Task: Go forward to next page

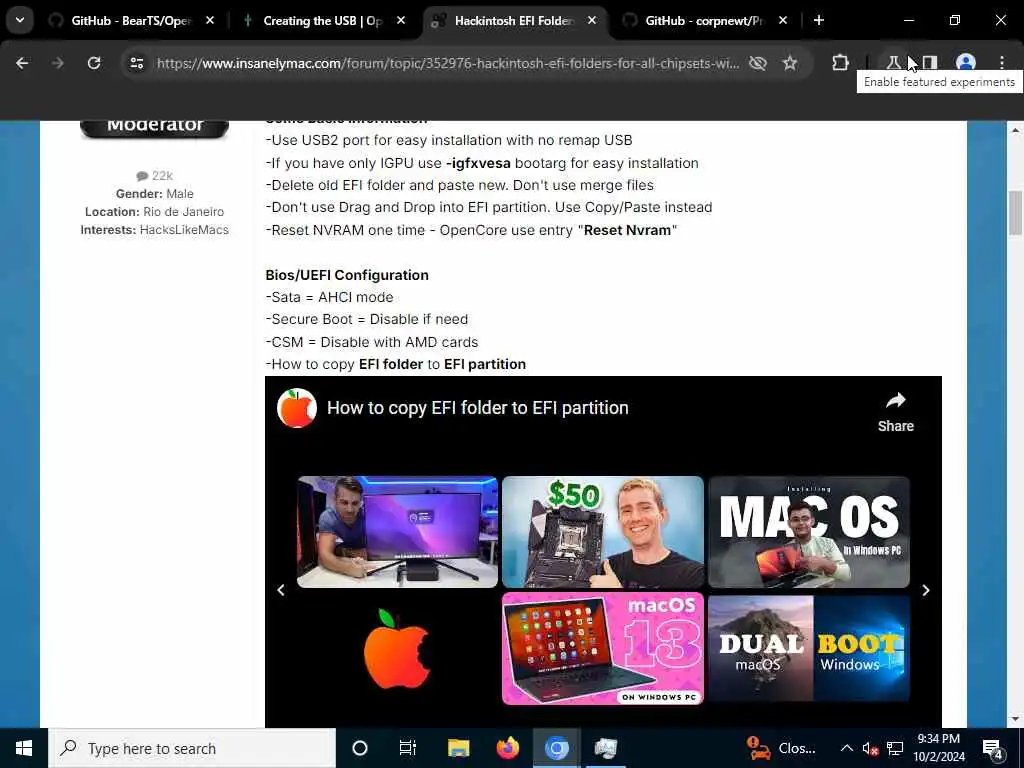Action: pyautogui.click(x=58, y=63)
